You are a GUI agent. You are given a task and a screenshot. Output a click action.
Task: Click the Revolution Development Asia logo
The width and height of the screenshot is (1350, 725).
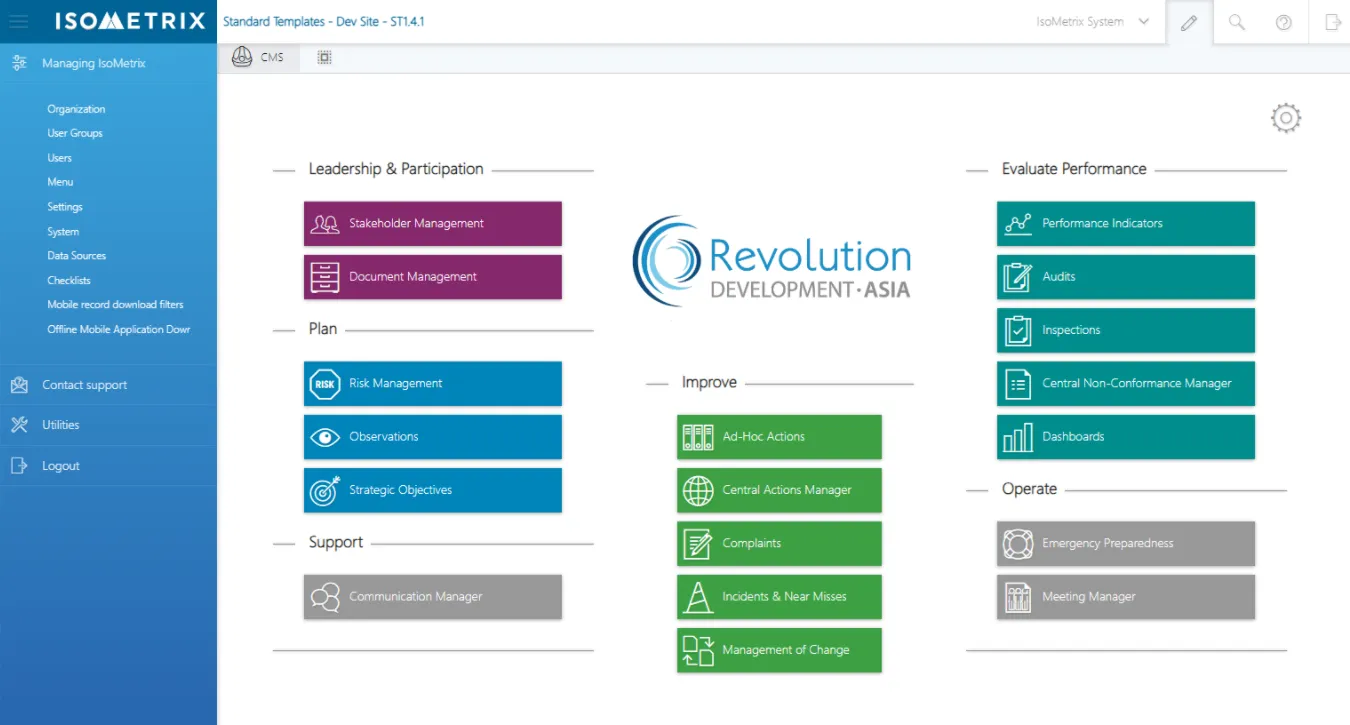point(772,262)
